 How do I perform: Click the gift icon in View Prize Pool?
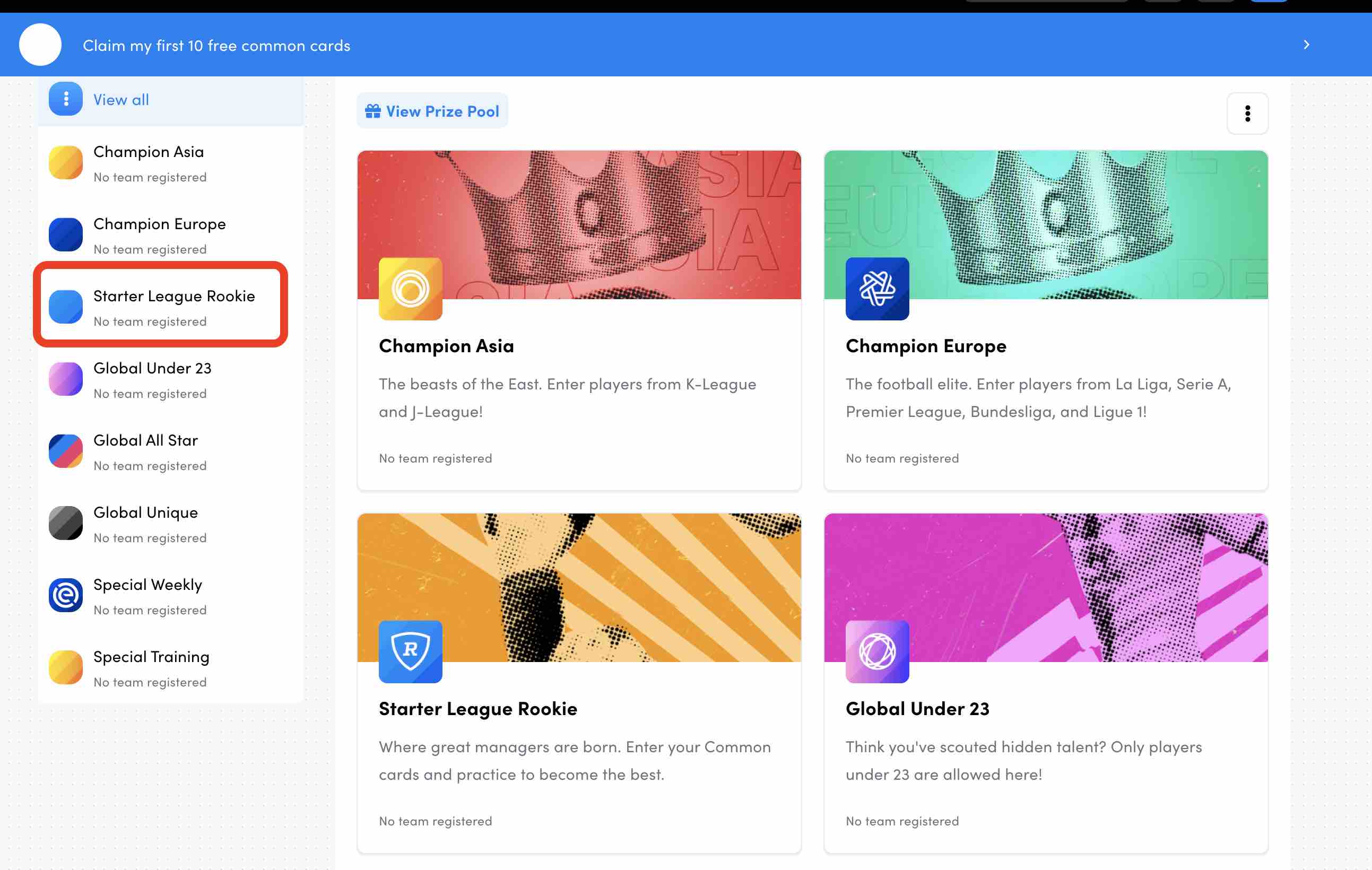[x=372, y=111]
